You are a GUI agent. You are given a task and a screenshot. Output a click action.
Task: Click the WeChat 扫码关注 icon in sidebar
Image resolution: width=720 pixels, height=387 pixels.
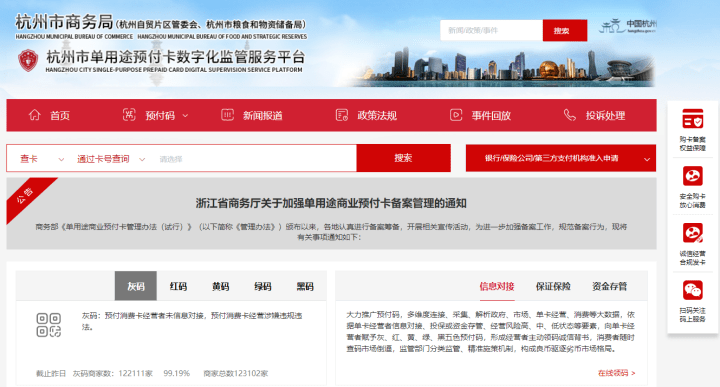[692, 290]
